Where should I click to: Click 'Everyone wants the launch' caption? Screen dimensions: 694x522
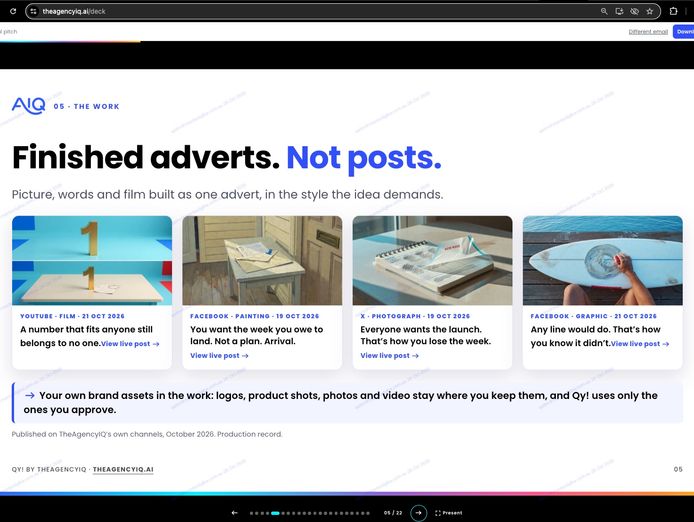(425, 335)
